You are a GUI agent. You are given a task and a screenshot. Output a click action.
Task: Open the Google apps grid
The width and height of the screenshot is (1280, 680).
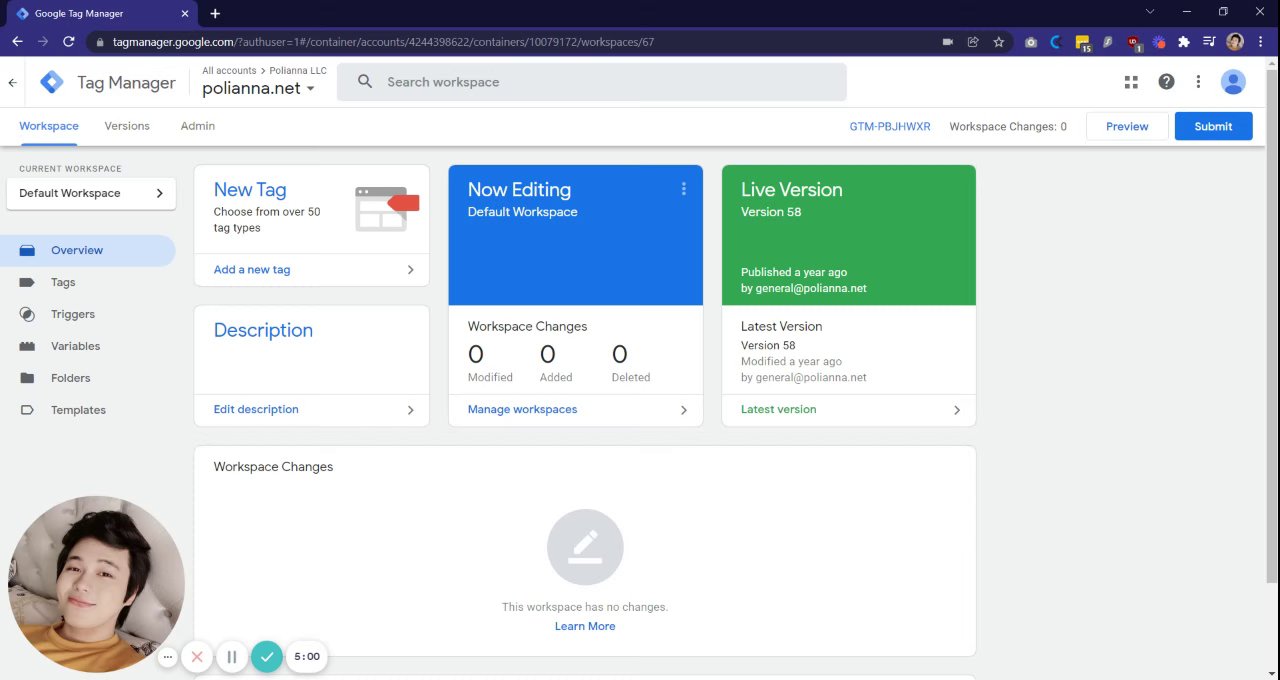click(1131, 82)
